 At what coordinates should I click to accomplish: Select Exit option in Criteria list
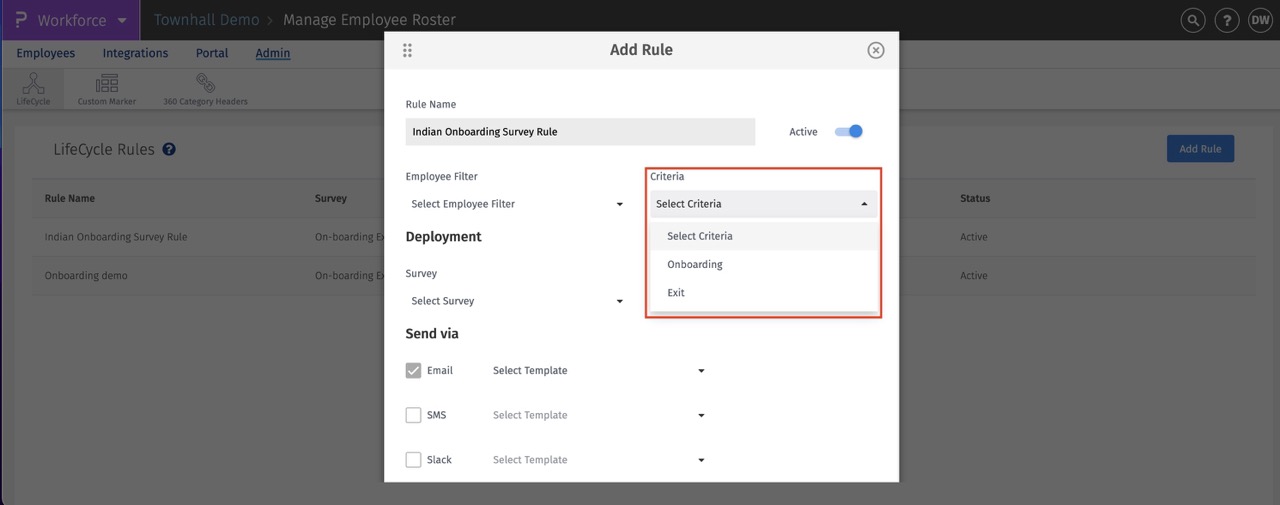click(676, 293)
